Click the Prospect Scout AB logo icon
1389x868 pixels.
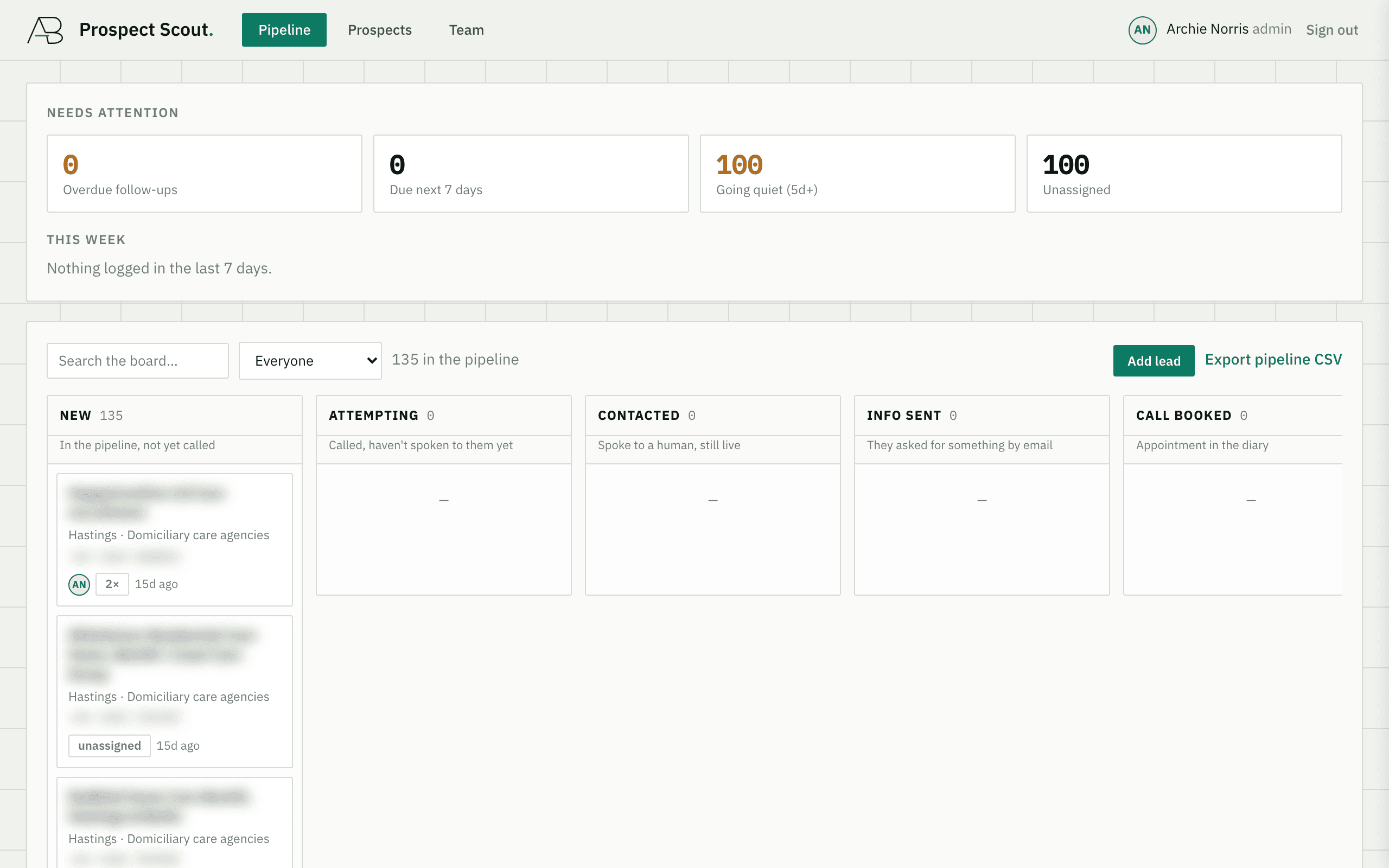click(x=46, y=30)
